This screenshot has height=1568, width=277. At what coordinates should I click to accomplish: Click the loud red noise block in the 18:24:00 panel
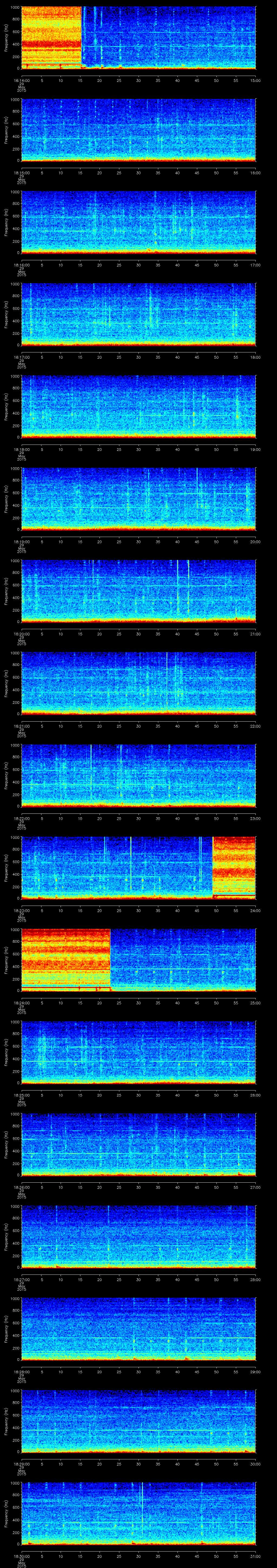[x=66, y=960]
